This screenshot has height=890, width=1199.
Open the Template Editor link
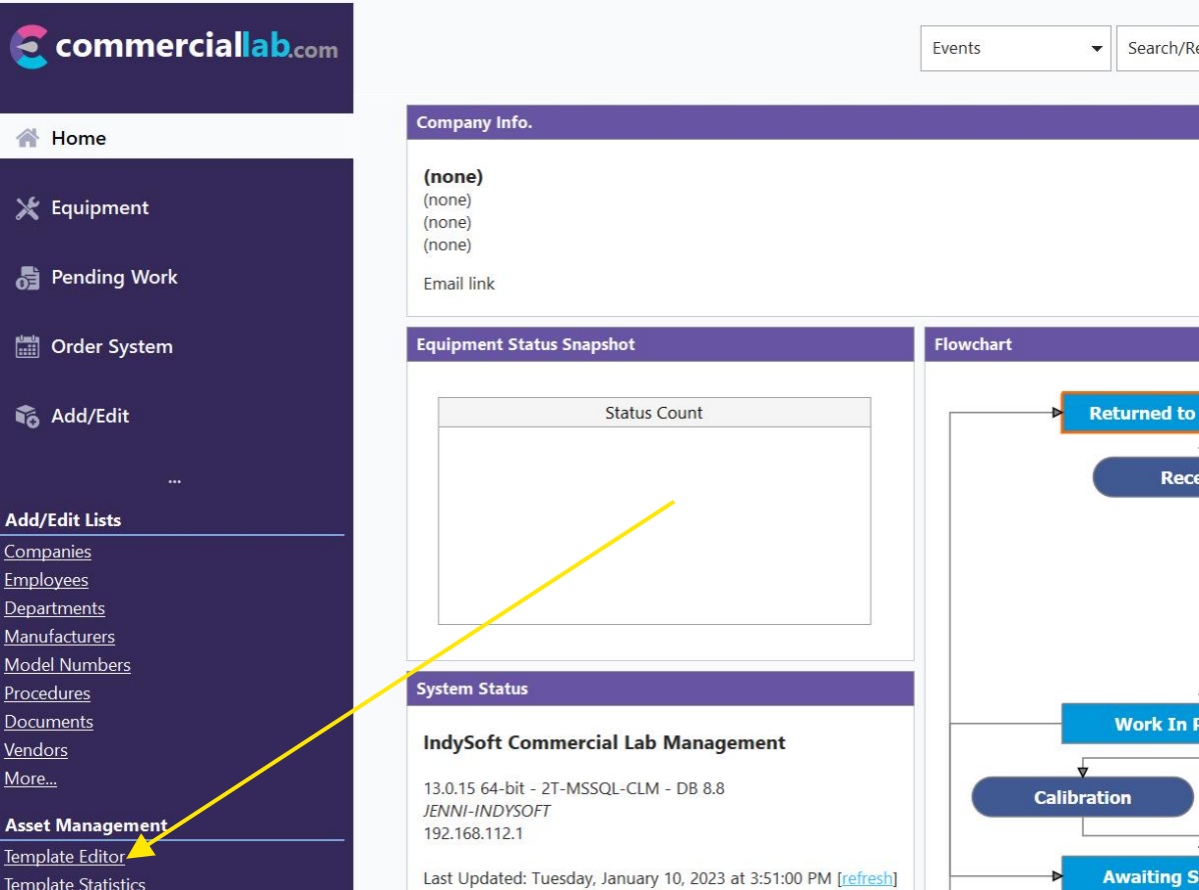pos(64,856)
